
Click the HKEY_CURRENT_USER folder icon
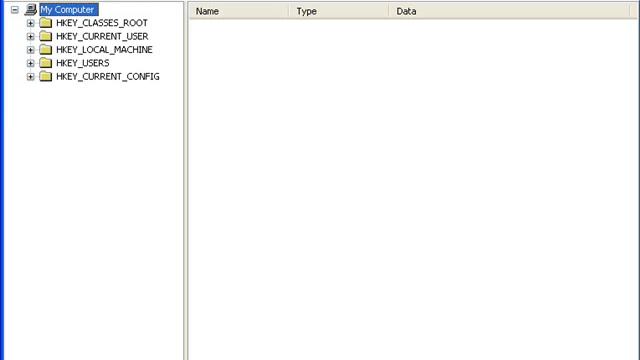click(x=46, y=36)
